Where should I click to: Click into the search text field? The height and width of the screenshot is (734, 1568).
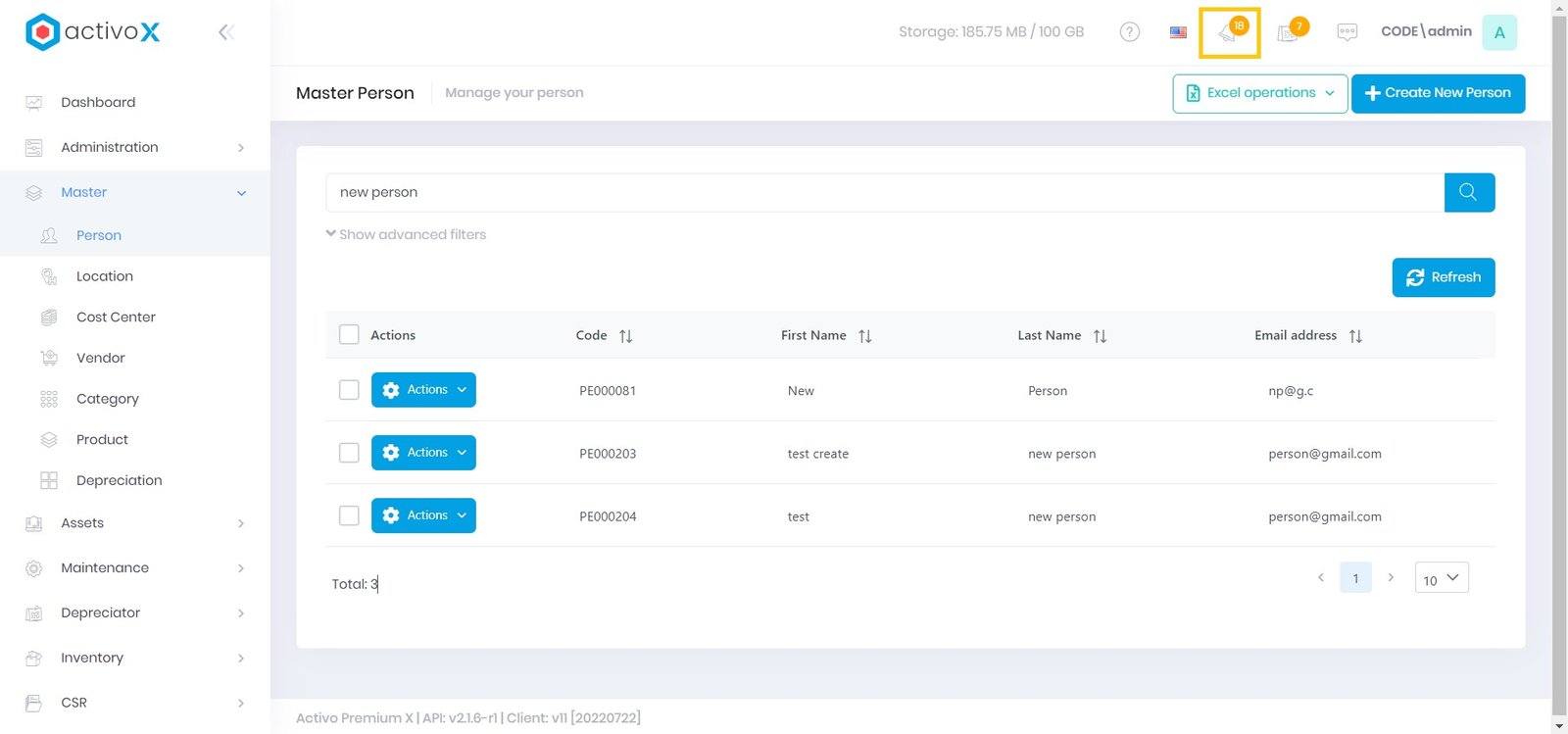point(882,192)
